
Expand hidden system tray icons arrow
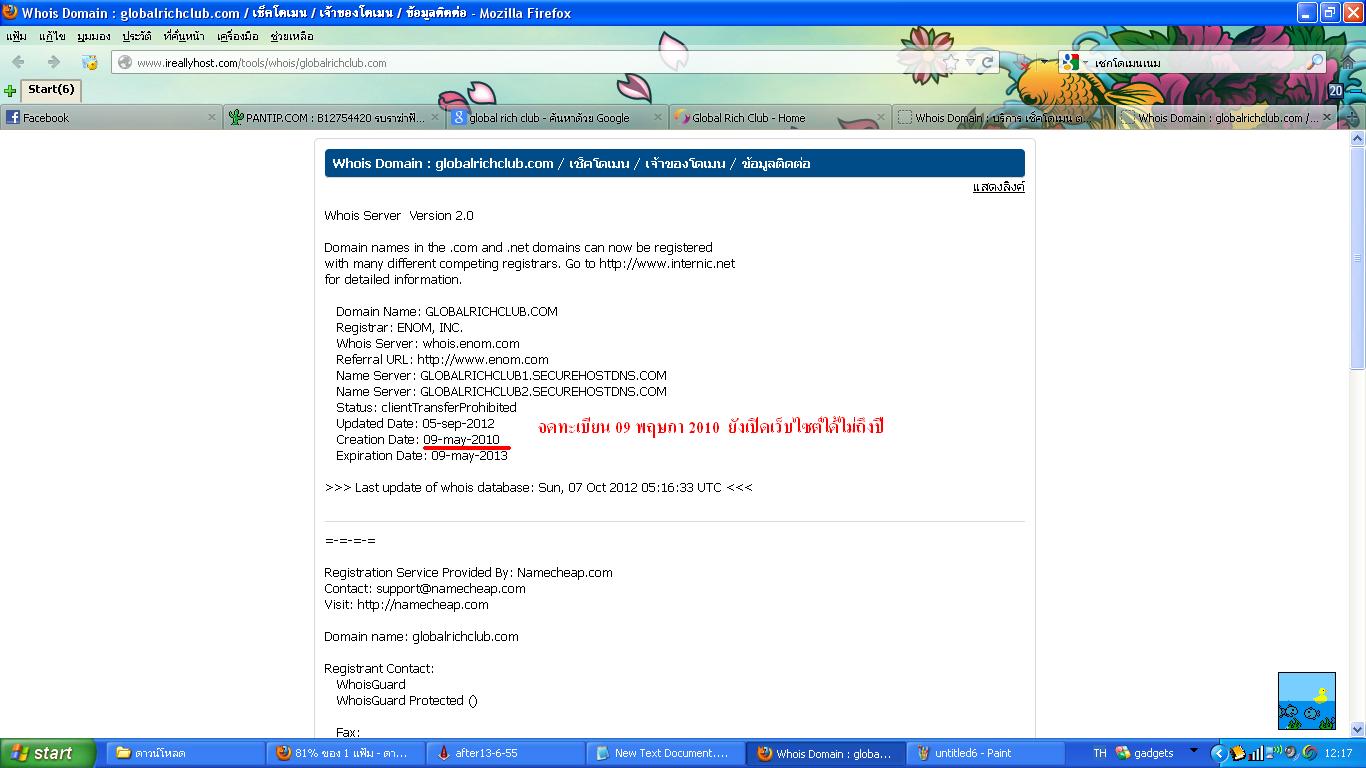pos(1218,753)
